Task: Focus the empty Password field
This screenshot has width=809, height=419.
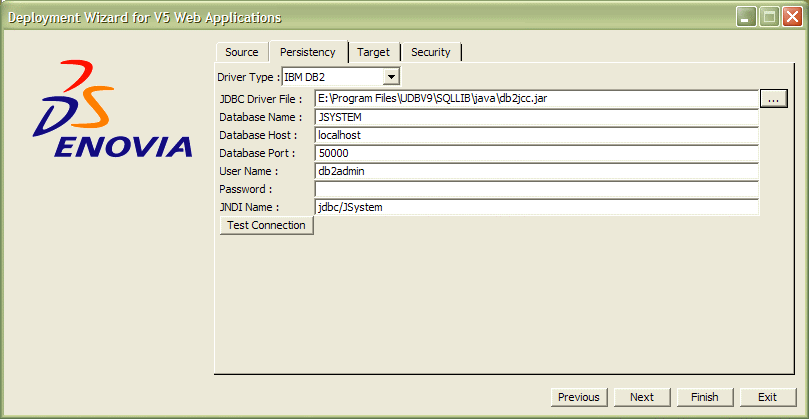Action: click(x=537, y=189)
